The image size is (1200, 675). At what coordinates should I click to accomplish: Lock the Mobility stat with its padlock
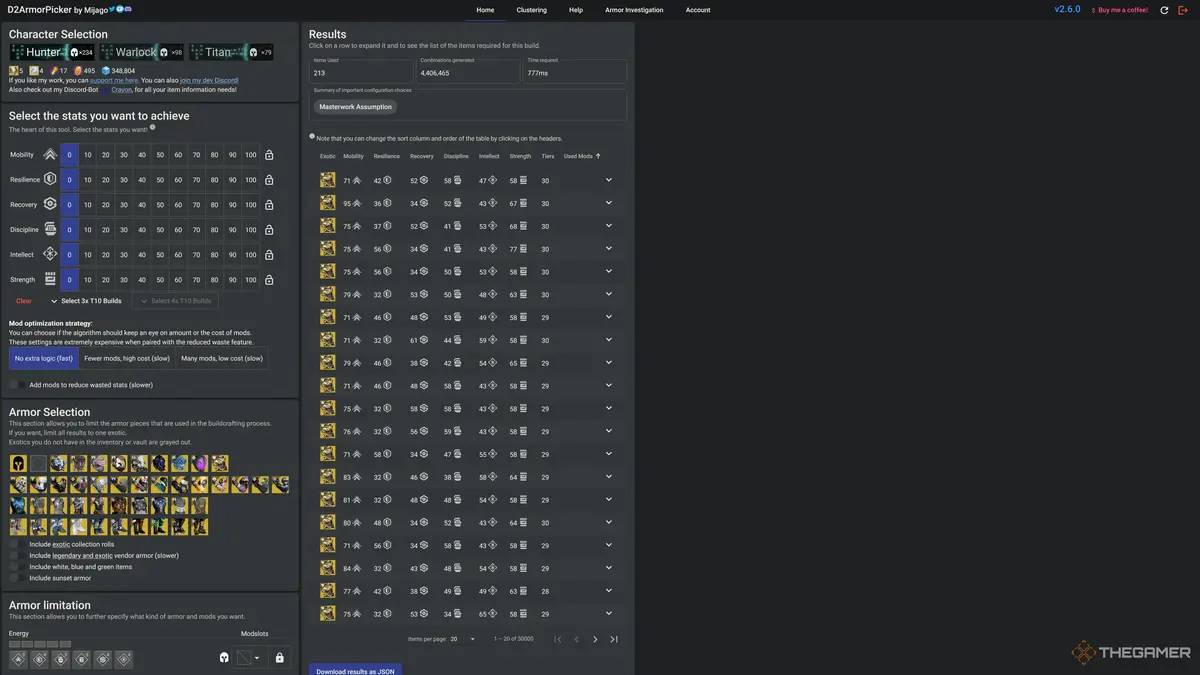(x=269, y=155)
